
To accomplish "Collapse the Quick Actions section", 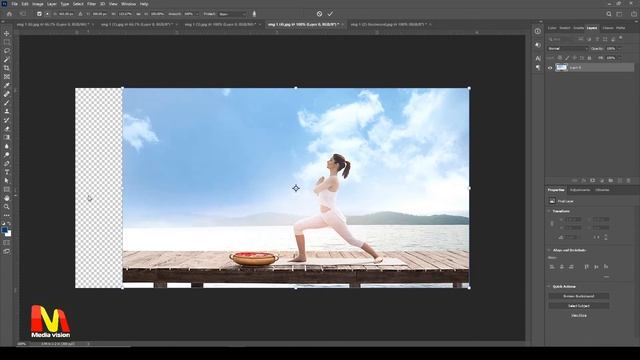I will [549, 287].
